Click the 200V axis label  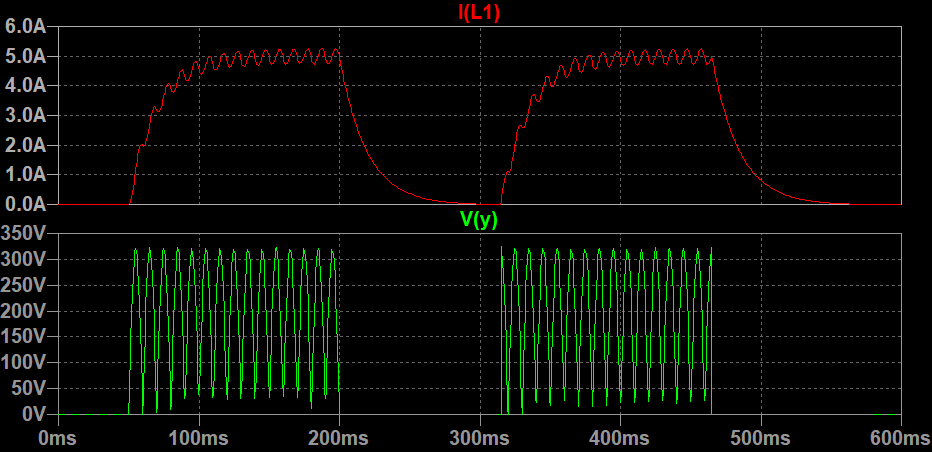pyautogui.click(x=23, y=311)
